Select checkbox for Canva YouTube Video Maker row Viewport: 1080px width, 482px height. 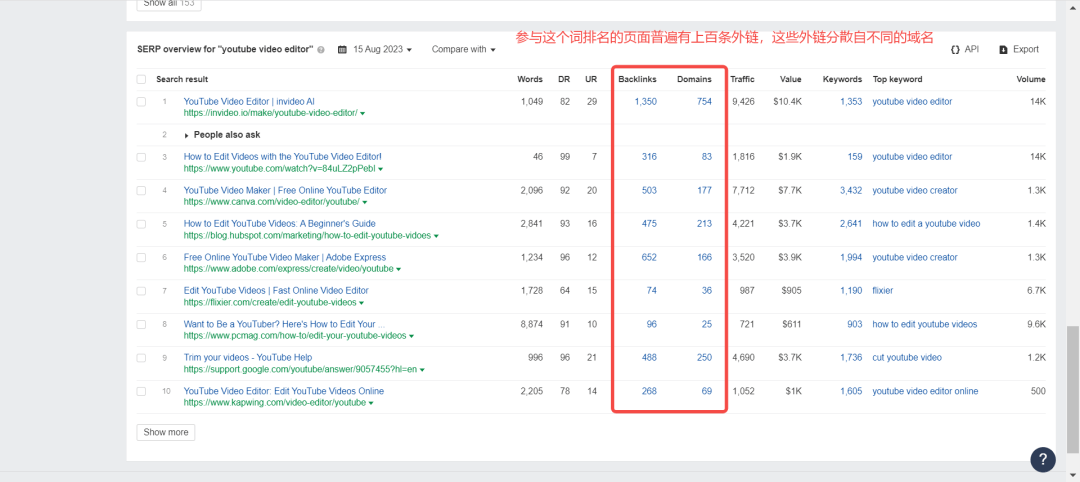pos(141,191)
